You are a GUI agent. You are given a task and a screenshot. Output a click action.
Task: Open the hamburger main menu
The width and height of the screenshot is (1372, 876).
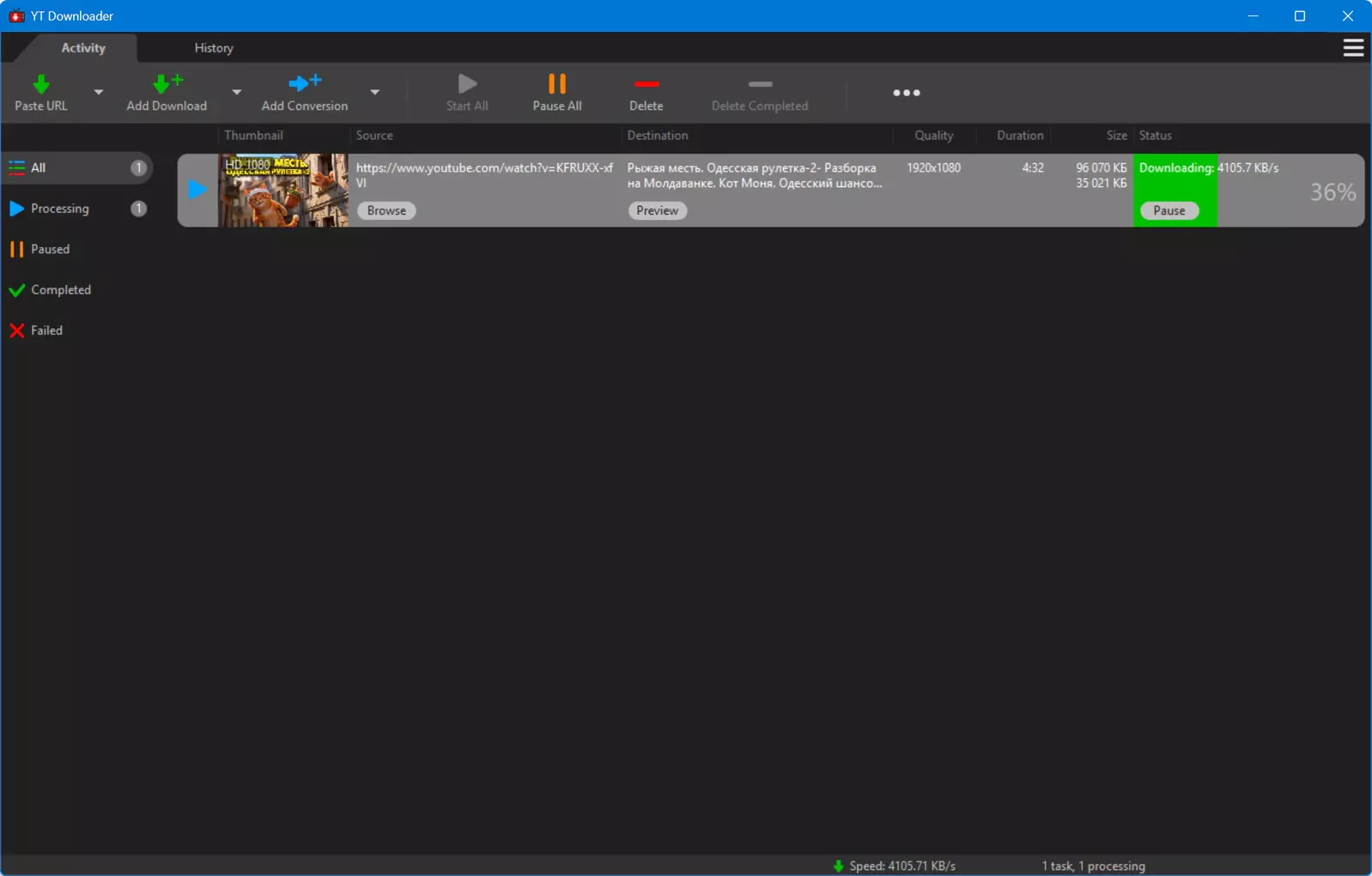[1353, 48]
